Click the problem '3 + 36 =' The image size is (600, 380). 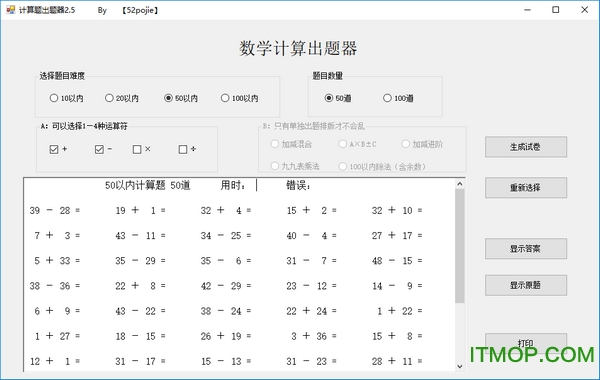pyautogui.click(x=313, y=336)
